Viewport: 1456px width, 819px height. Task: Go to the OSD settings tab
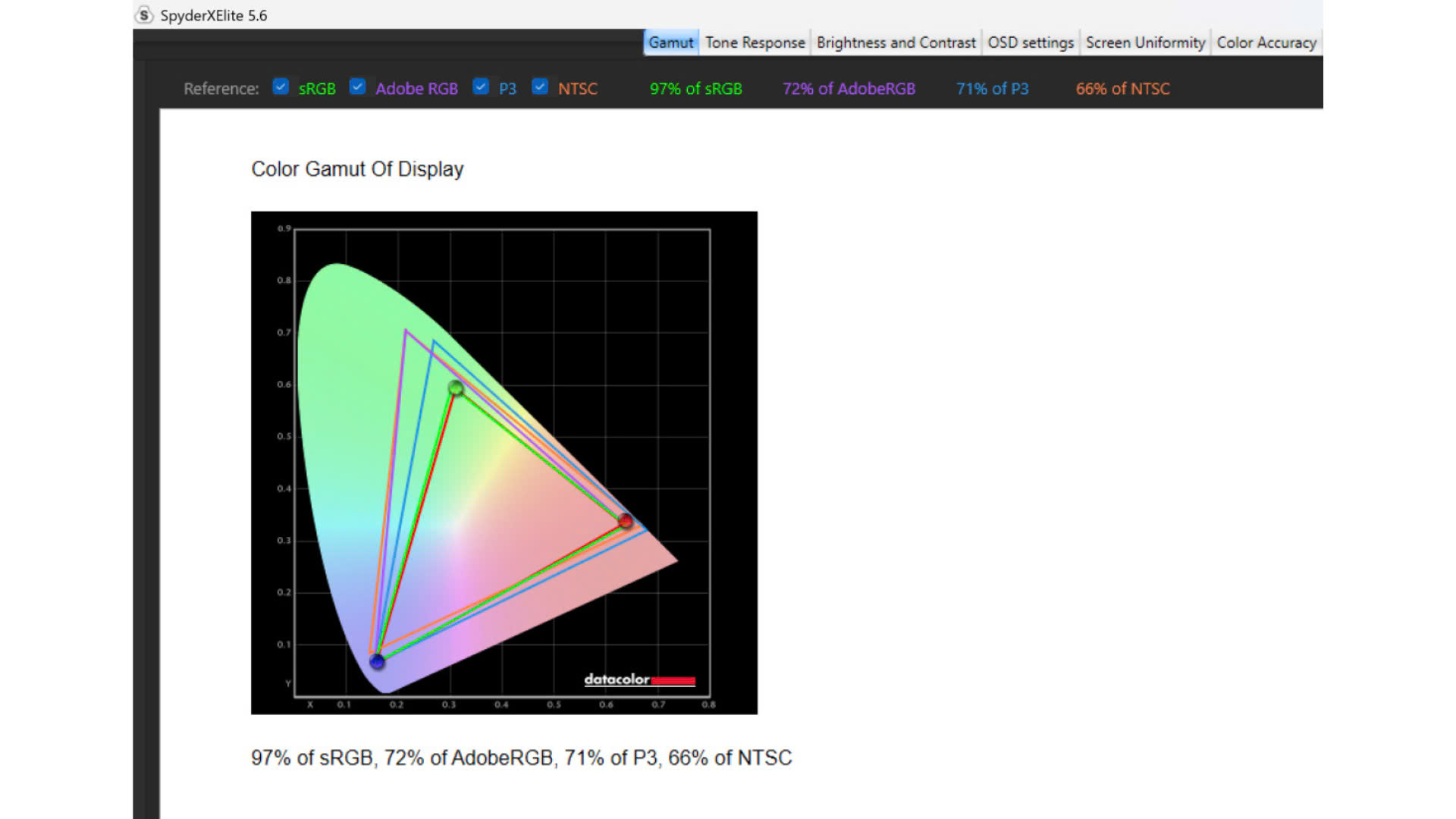(x=1030, y=42)
